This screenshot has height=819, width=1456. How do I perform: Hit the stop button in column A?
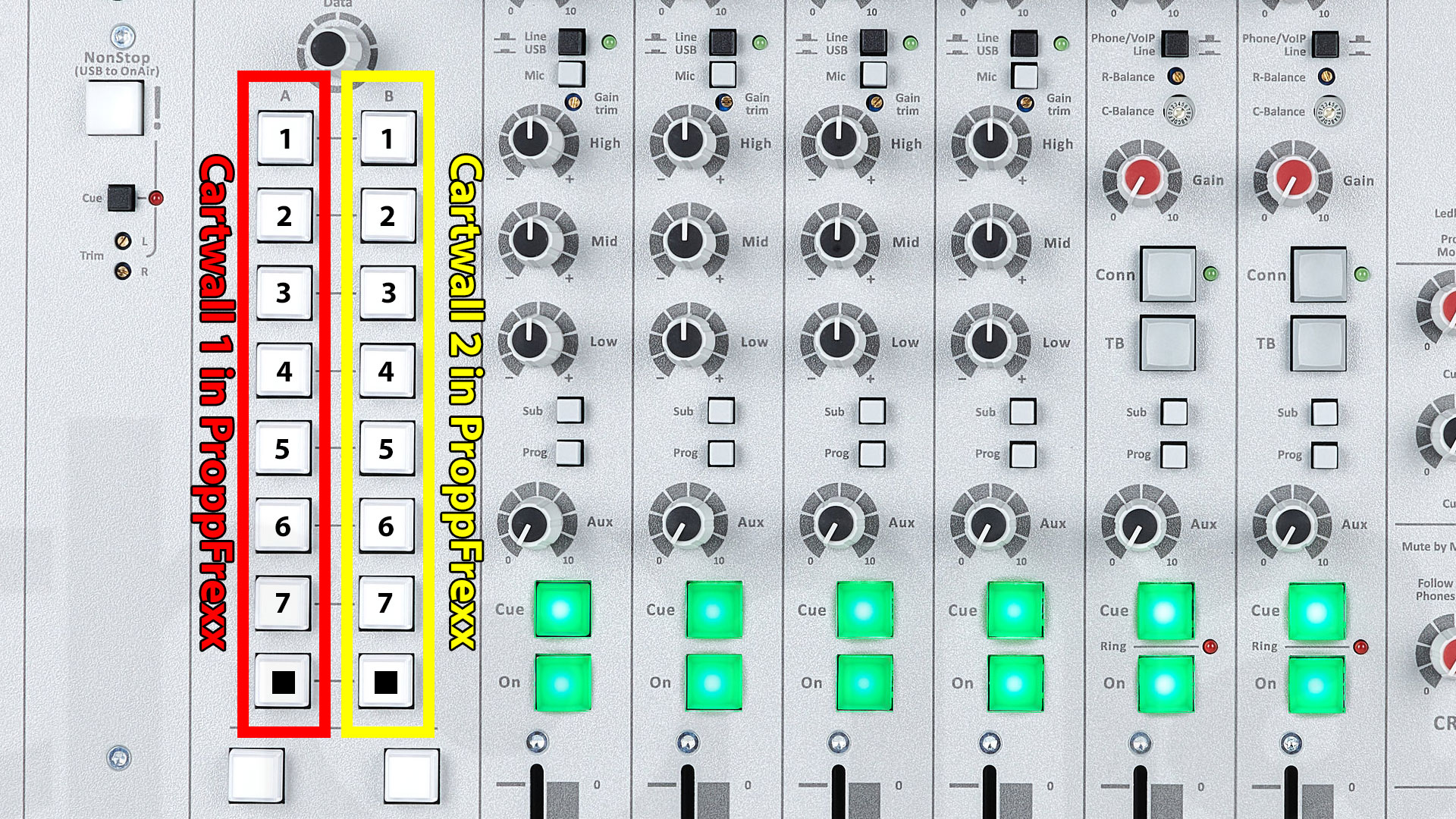282,681
